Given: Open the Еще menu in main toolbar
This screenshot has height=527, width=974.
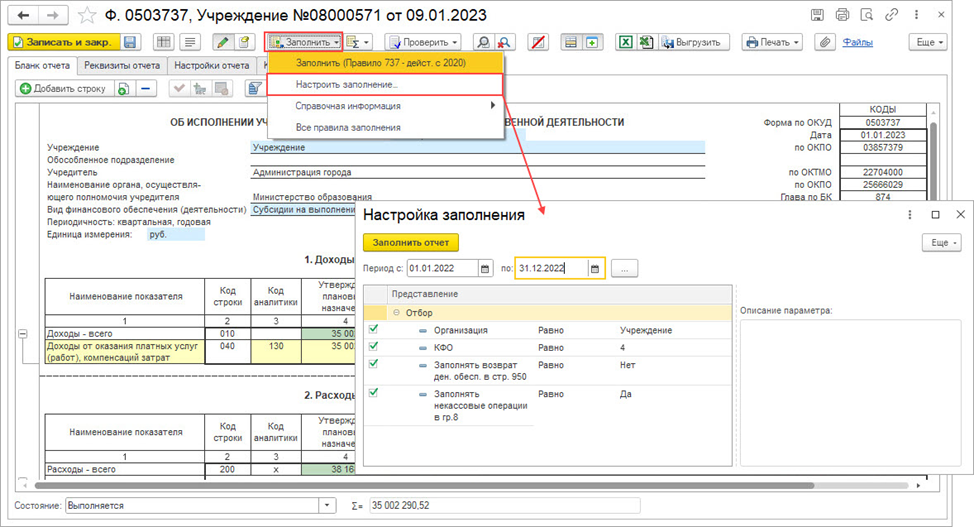Looking at the screenshot, I should tap(929, 42).
